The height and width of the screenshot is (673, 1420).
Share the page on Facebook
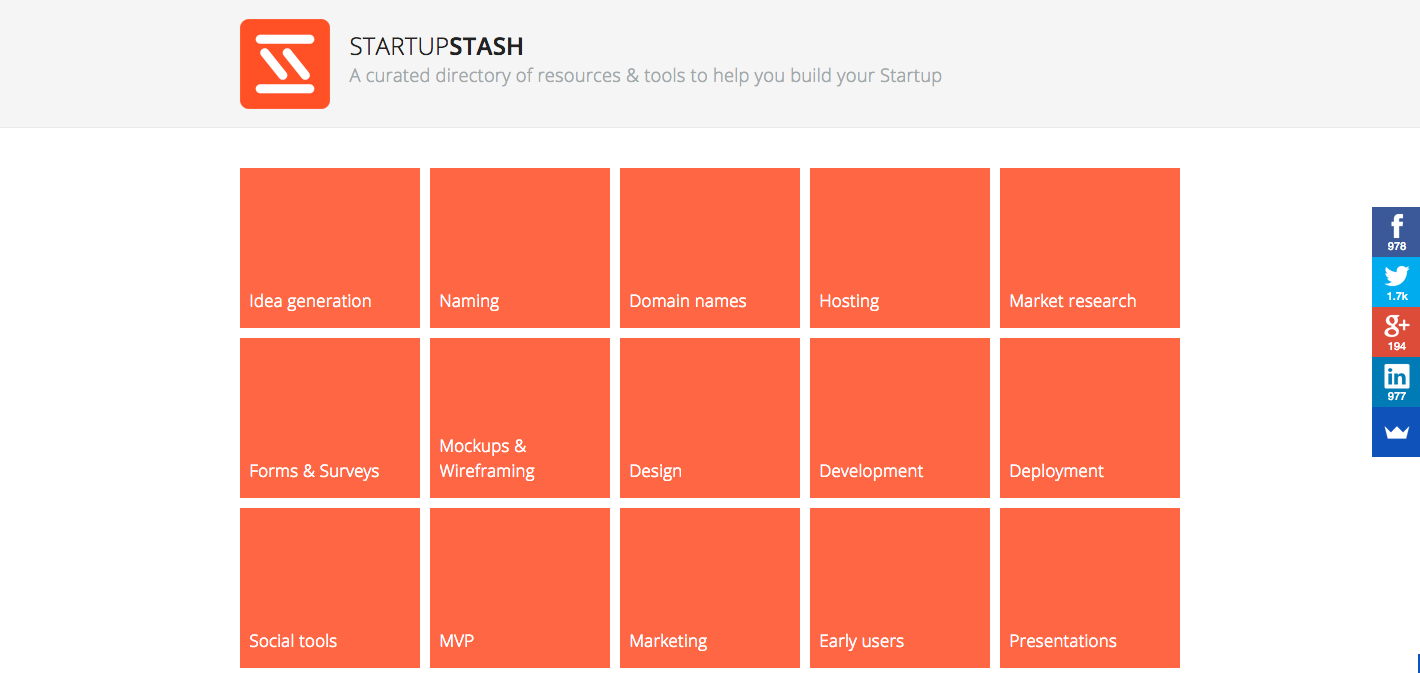1396,232
